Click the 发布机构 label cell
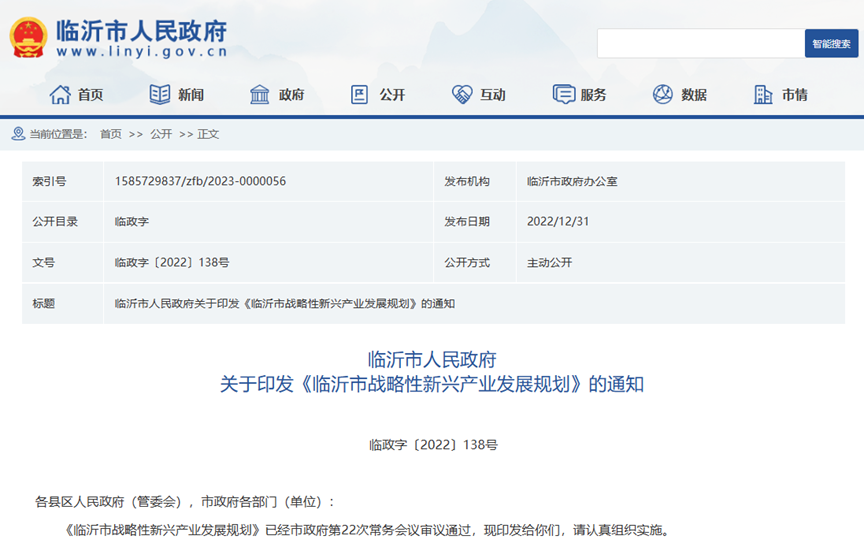Image resolution: width=864 pixels, height=558 pixels. (475, 181)
